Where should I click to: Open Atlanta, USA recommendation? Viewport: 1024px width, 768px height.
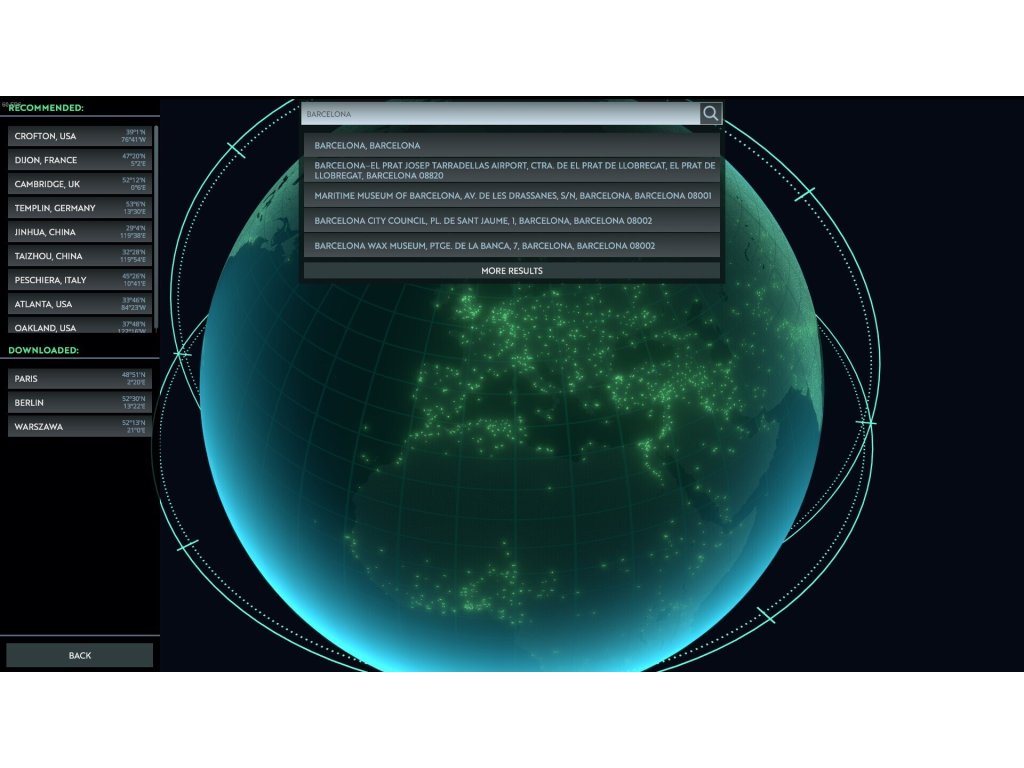tap(80, 304)
